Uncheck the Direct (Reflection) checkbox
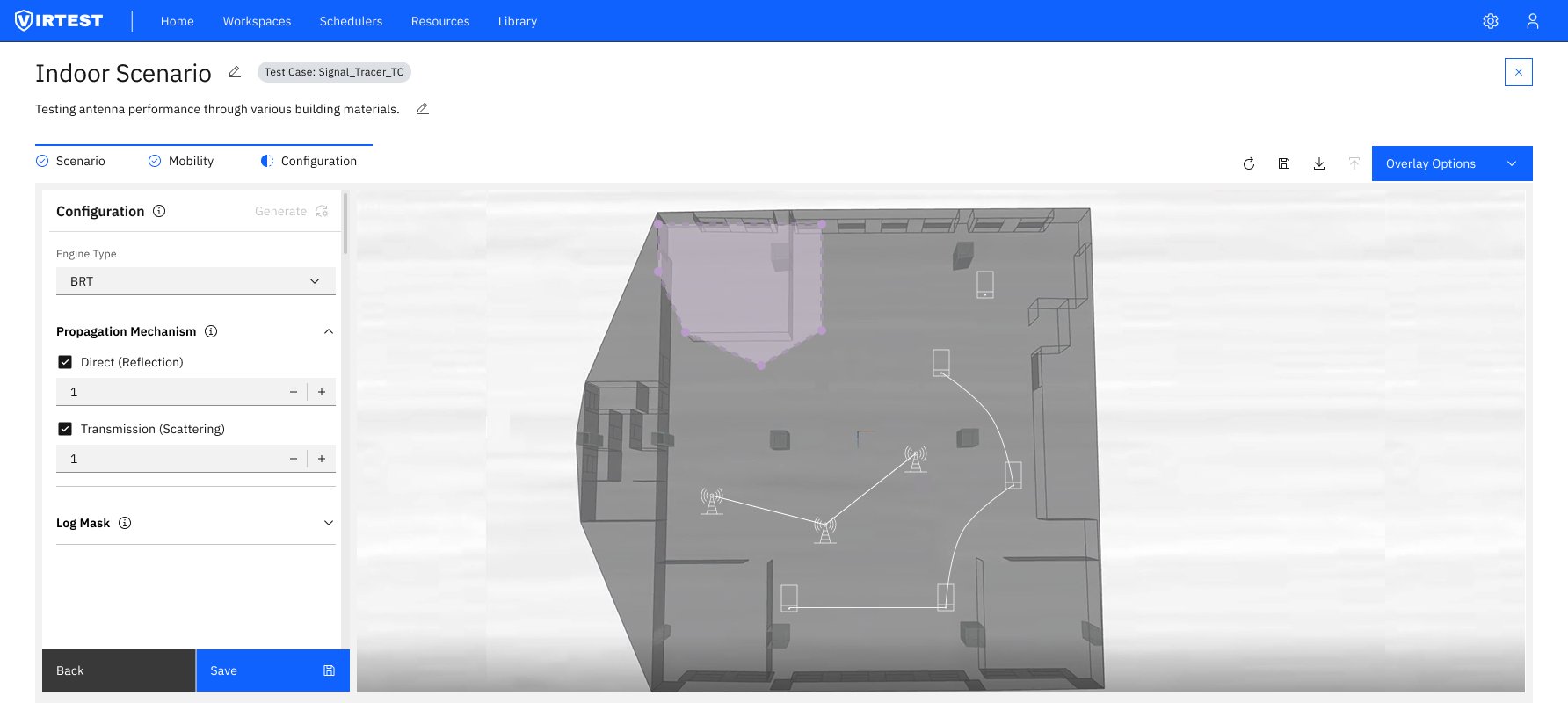The width and height of the screenshot is (1568, 703). pos(65,362)
